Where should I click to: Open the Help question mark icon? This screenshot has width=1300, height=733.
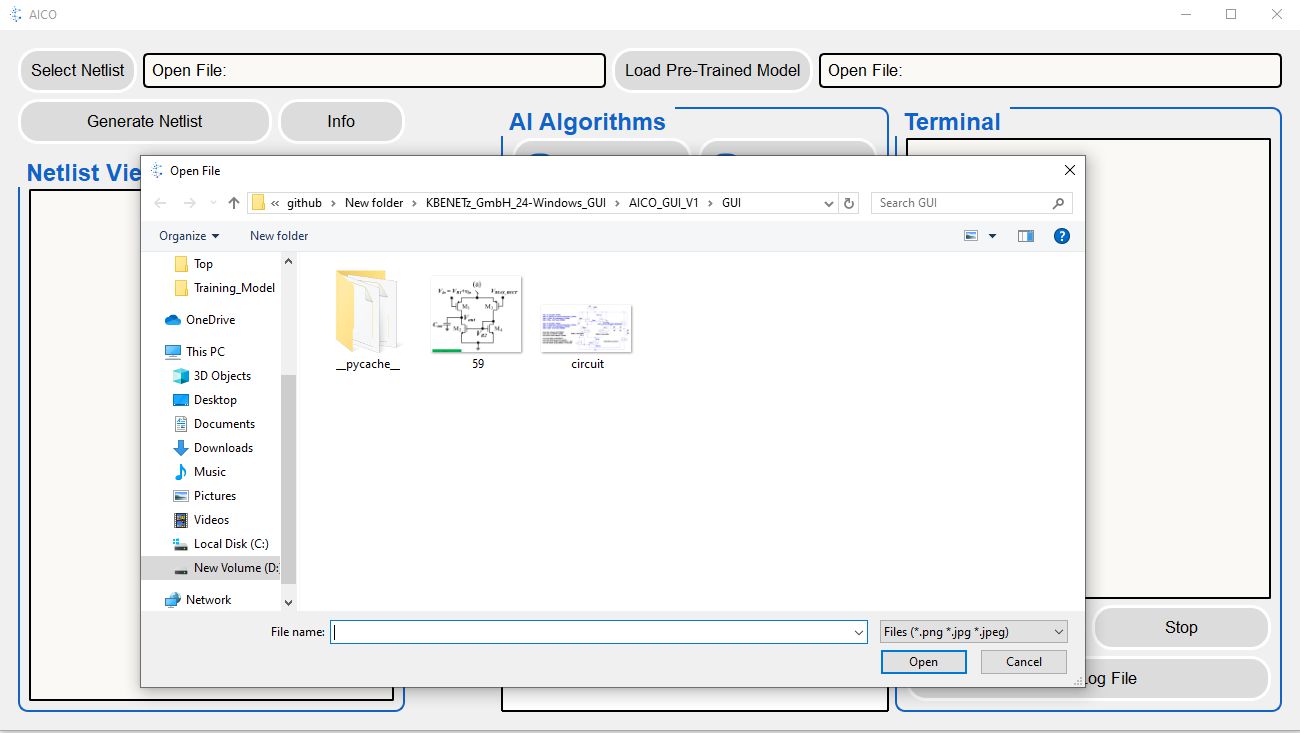(x=1062, y=236)
